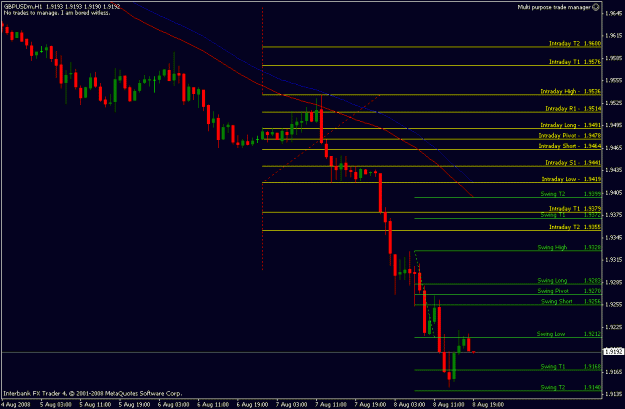Click the 'Swing Pivot 1.9270' label
Screen dimensions: 625x409
[569, 291]
